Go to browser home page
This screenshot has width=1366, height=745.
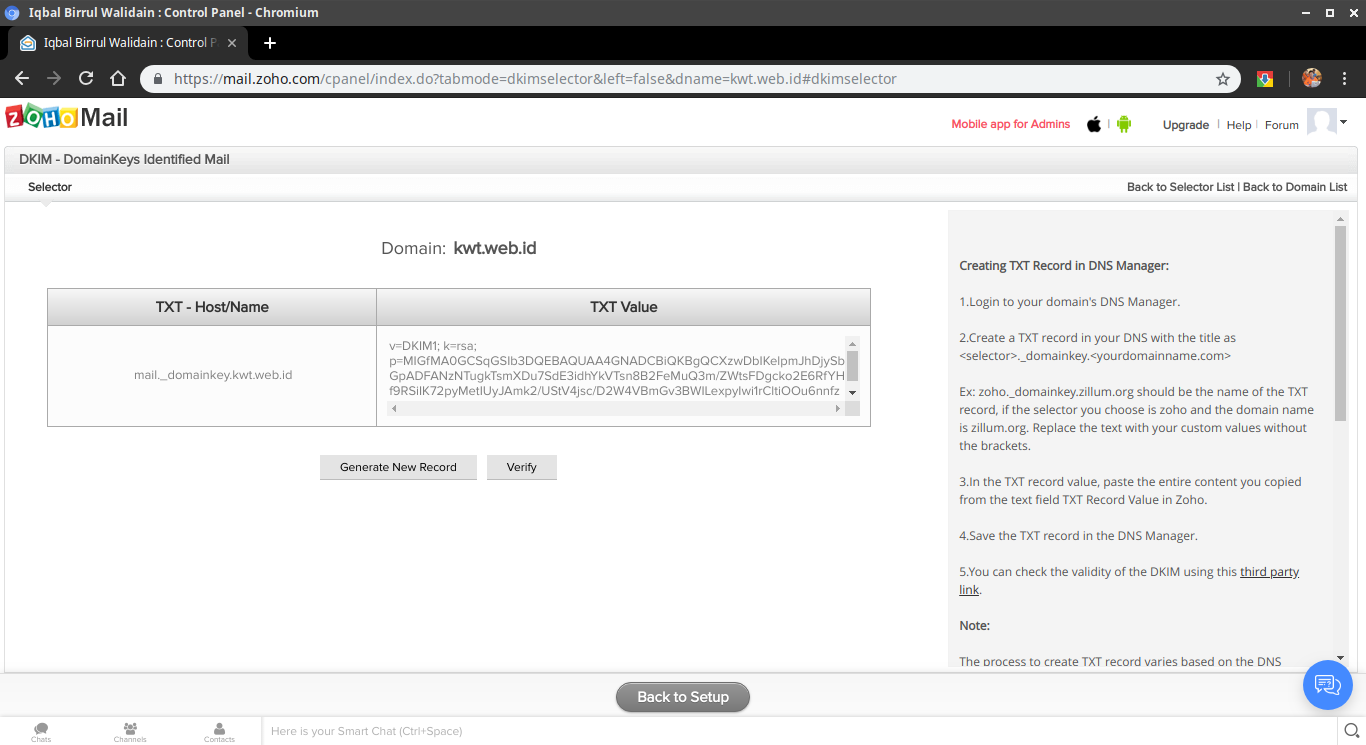tap(118, 79)
